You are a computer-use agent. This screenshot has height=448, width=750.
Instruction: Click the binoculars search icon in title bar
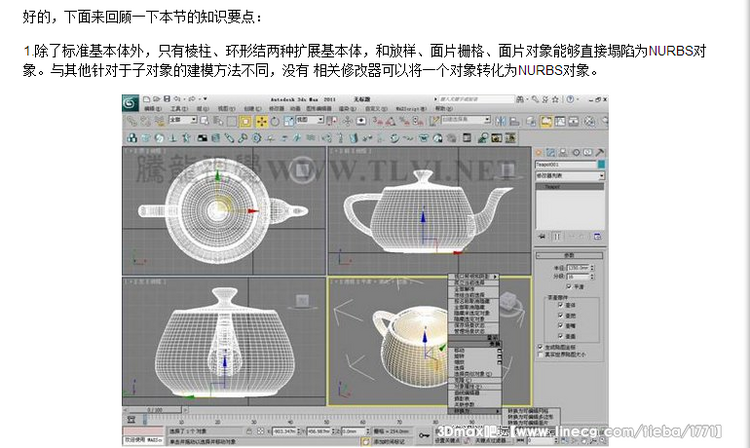pyautogui.click(x=520, y=99)
